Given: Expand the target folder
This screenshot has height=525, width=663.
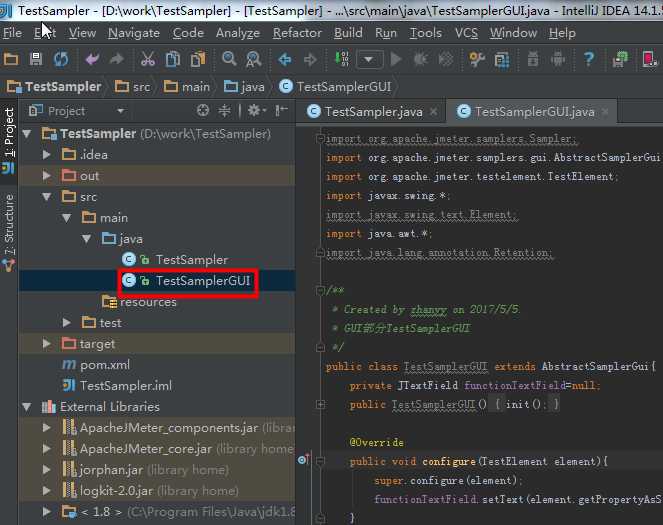Looking at the screenshot, I should click(47, 344).
